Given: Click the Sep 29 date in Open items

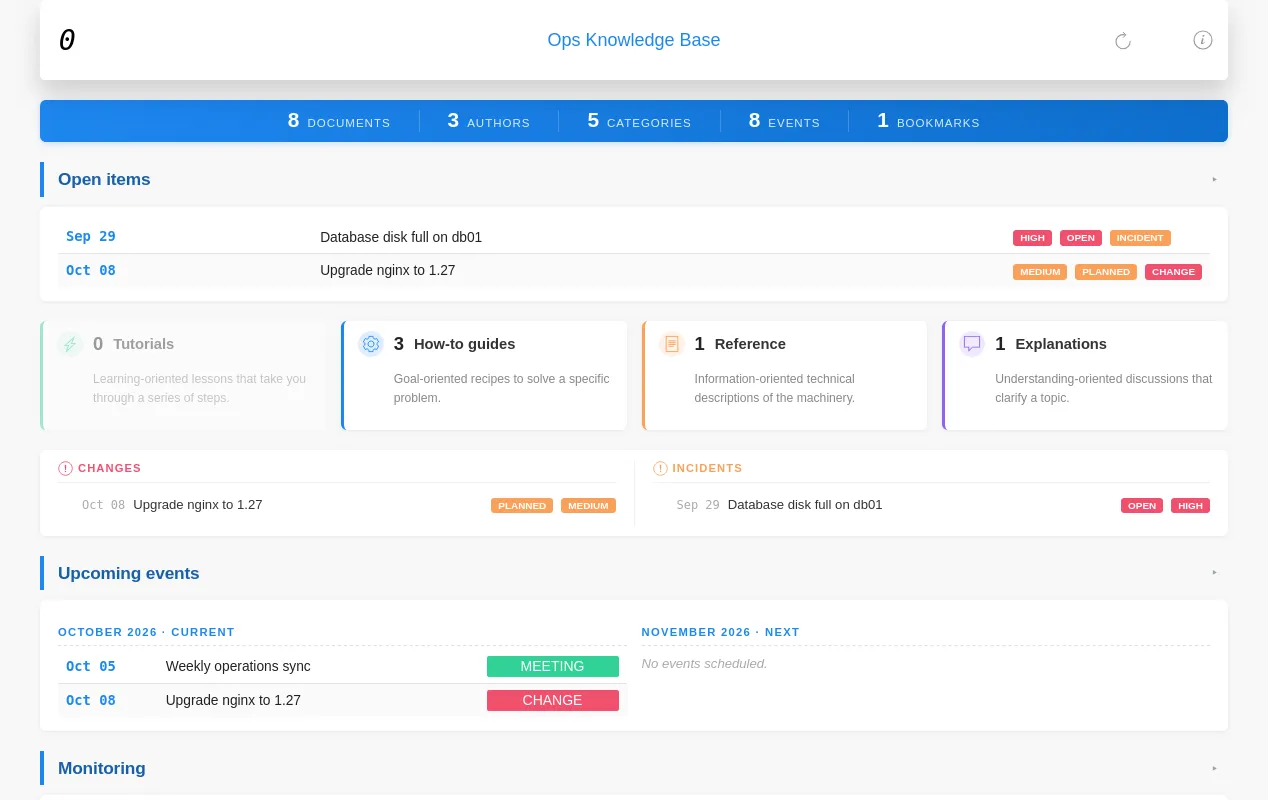Looking at the screenshot, I should coord(91,237).
